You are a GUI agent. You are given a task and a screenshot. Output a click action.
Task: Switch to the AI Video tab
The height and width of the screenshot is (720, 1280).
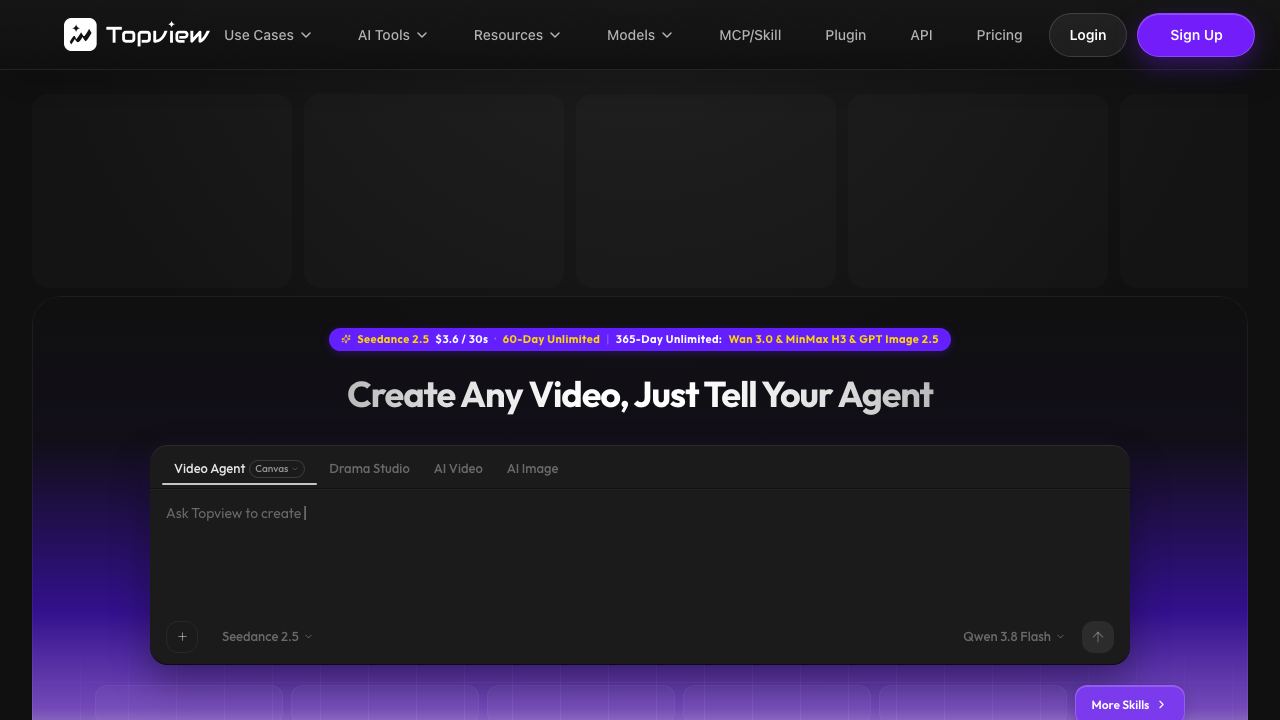pos(458,468)
